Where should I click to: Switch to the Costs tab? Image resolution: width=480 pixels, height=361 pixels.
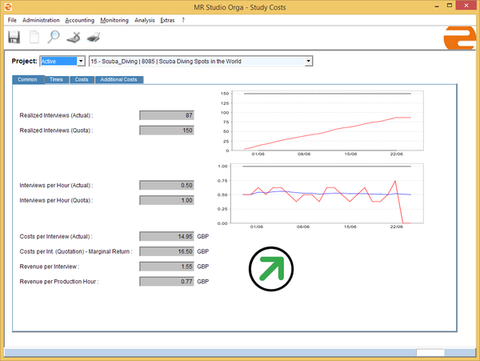pos(82,79)
